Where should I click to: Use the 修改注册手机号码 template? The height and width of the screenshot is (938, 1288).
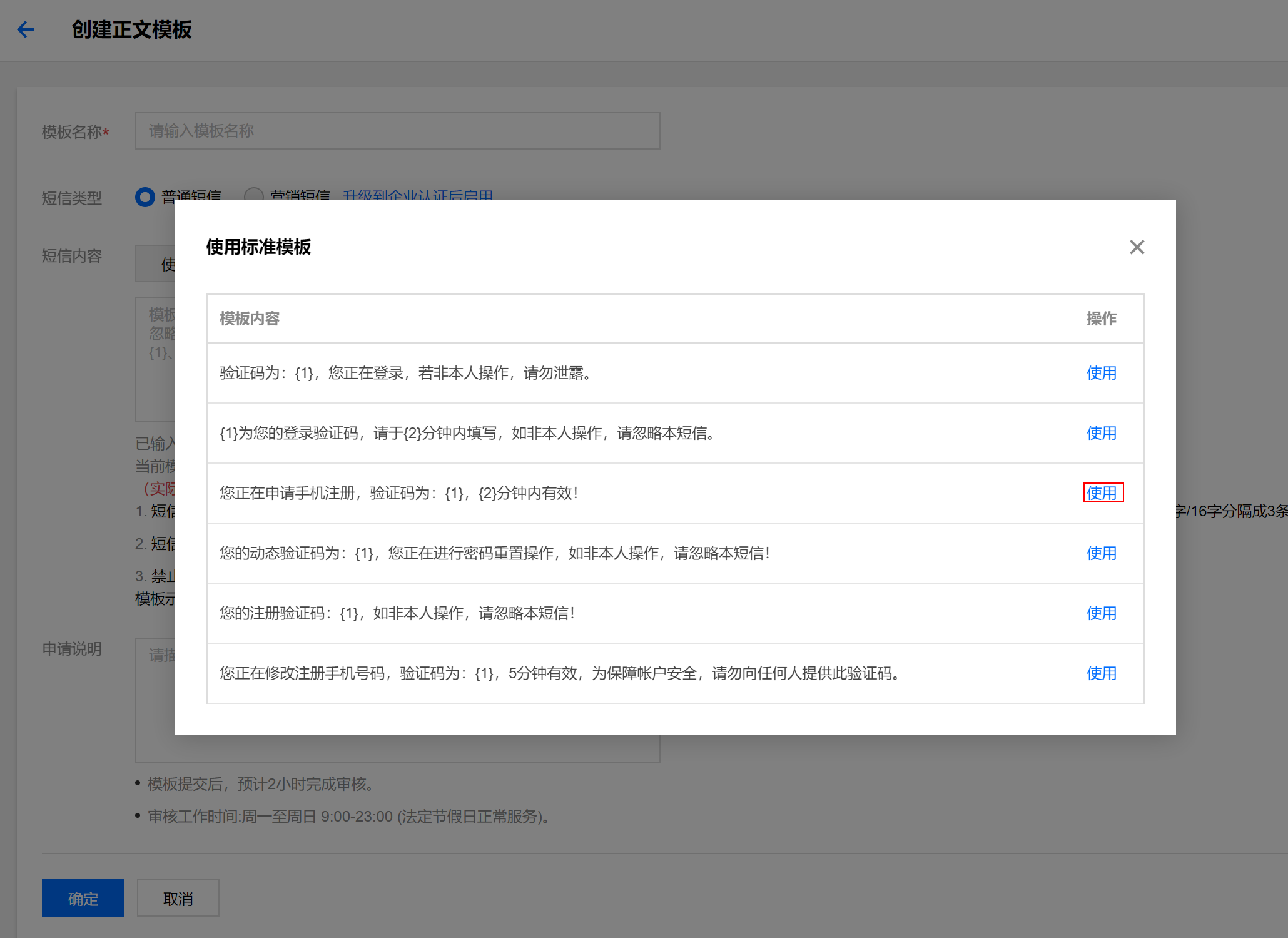tap(1101, 673)
